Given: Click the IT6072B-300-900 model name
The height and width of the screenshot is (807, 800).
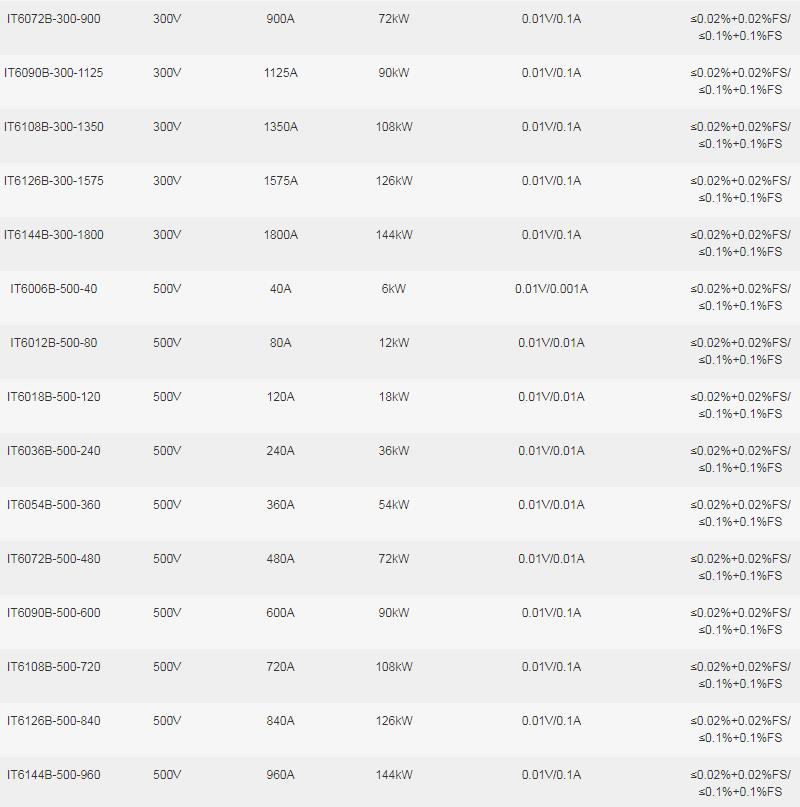Looking at the screenshot, I should [x=52, y=19].
